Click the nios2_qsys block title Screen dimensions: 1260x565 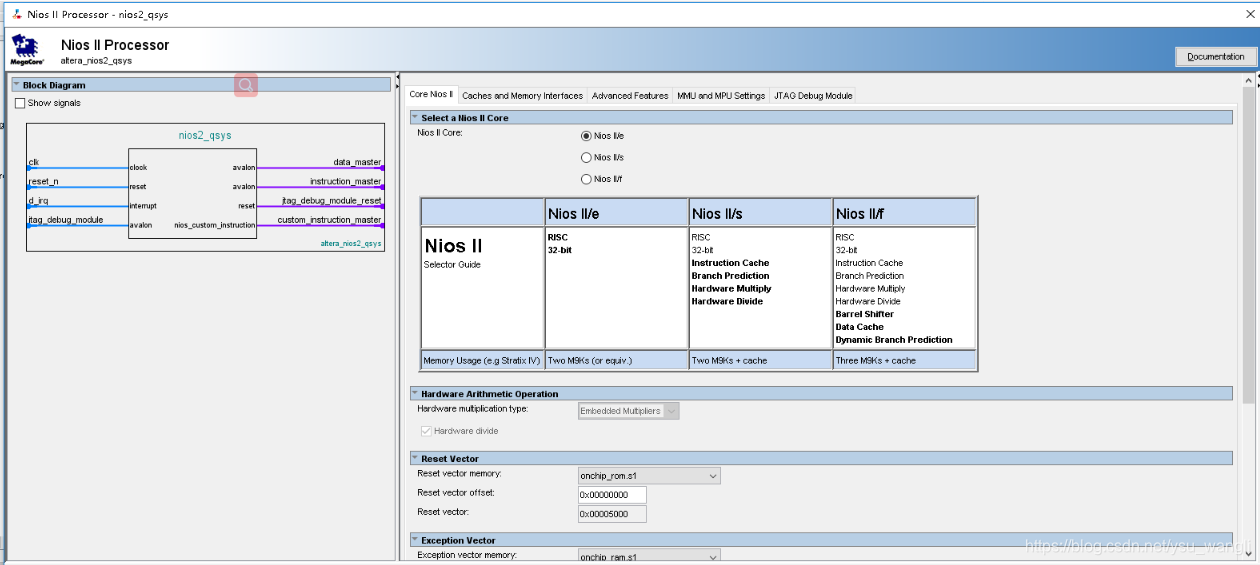(x=205, y=136)
